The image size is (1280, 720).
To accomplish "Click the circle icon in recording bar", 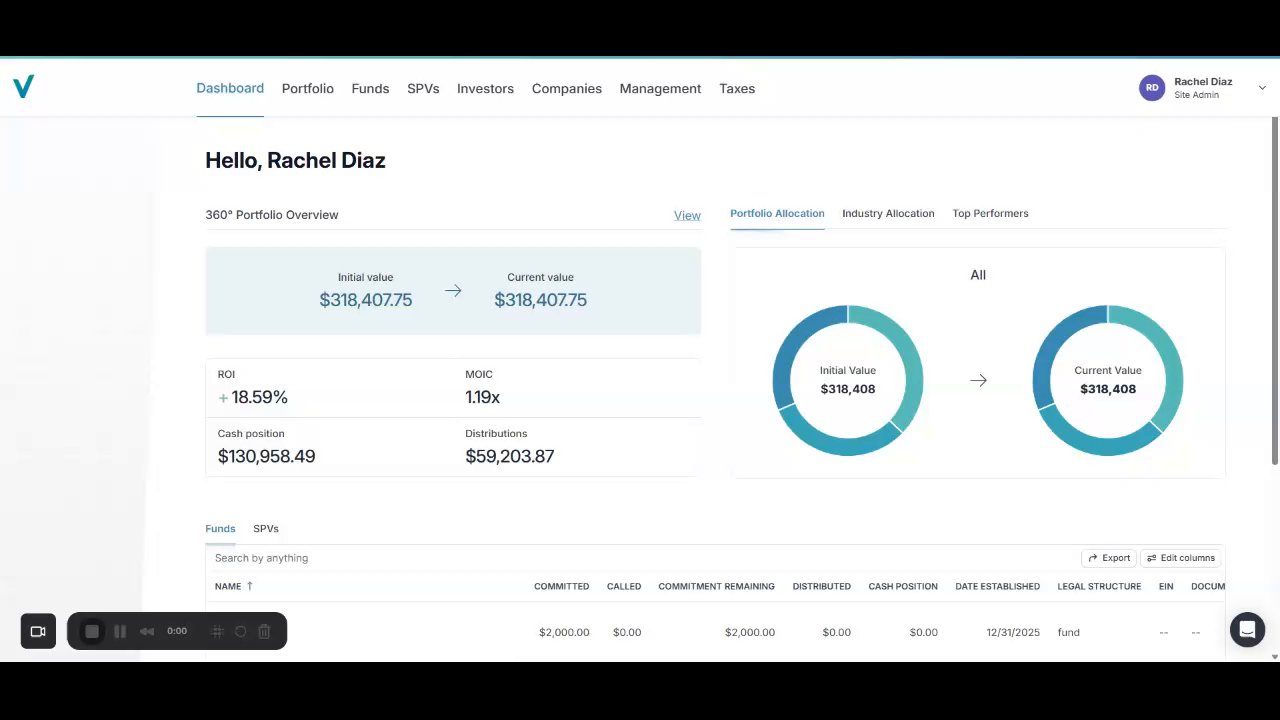I will (x=240, y=631).
